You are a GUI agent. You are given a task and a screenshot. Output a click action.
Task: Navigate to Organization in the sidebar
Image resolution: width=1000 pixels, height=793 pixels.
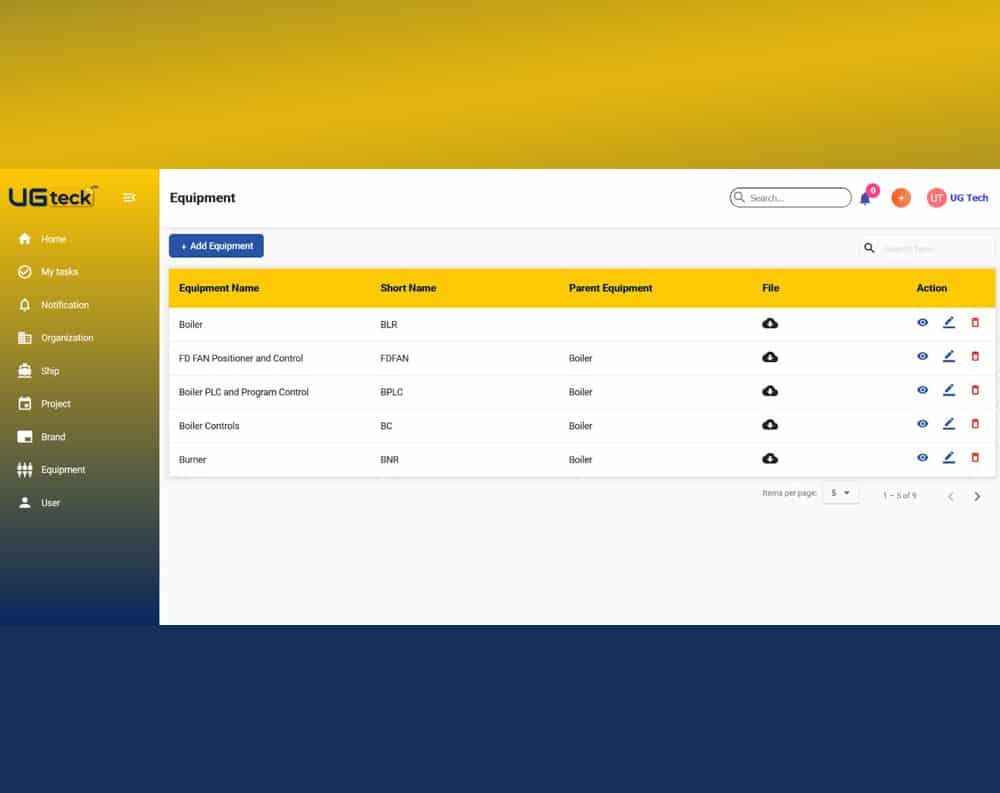66,338
